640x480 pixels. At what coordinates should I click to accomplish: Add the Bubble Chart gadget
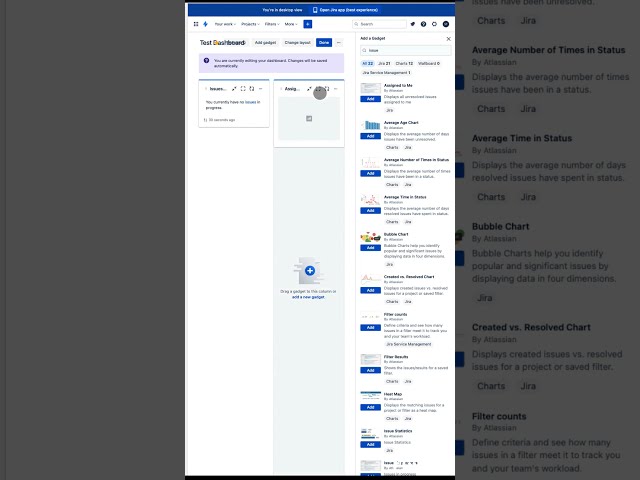pyautogui.click(x=371, y=248)
